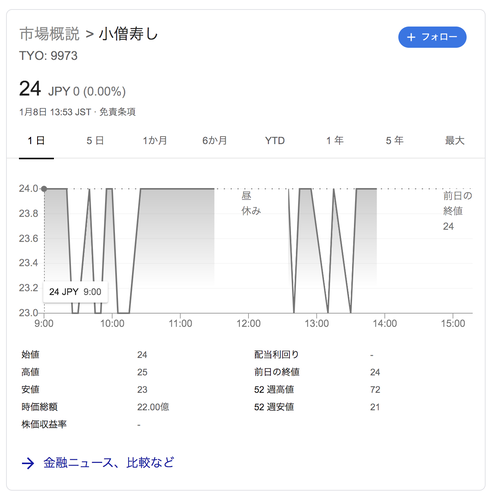Click the 時価総額 value 22.00億
500x499 pixels.
[153, 407]
